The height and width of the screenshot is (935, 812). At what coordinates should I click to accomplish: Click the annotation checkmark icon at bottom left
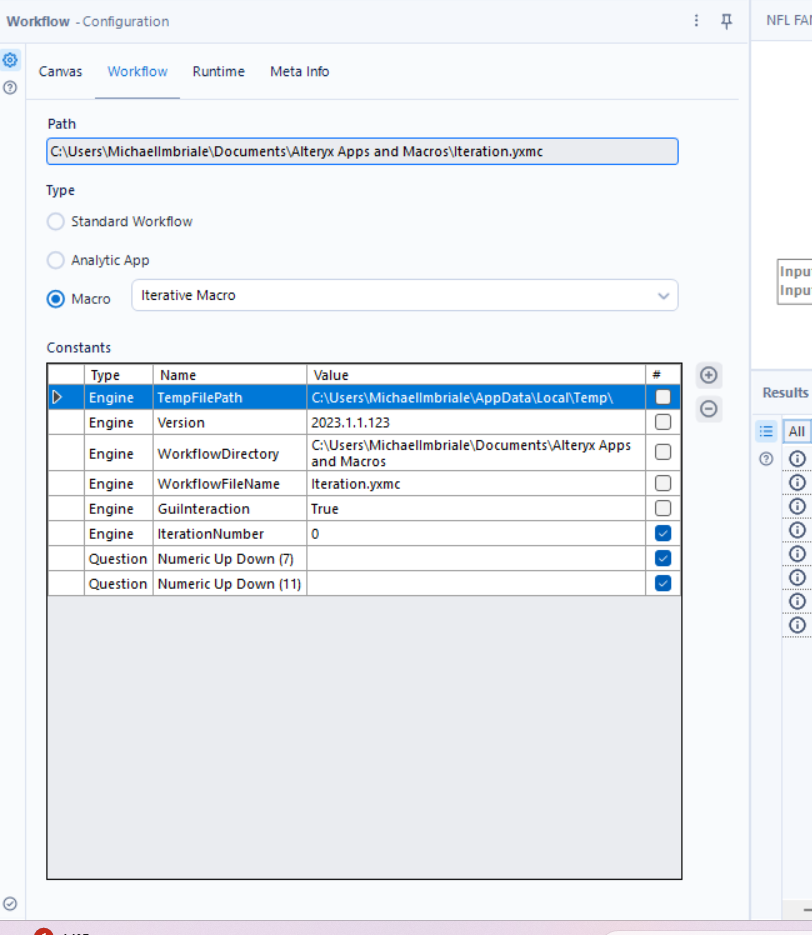(10, 903)
